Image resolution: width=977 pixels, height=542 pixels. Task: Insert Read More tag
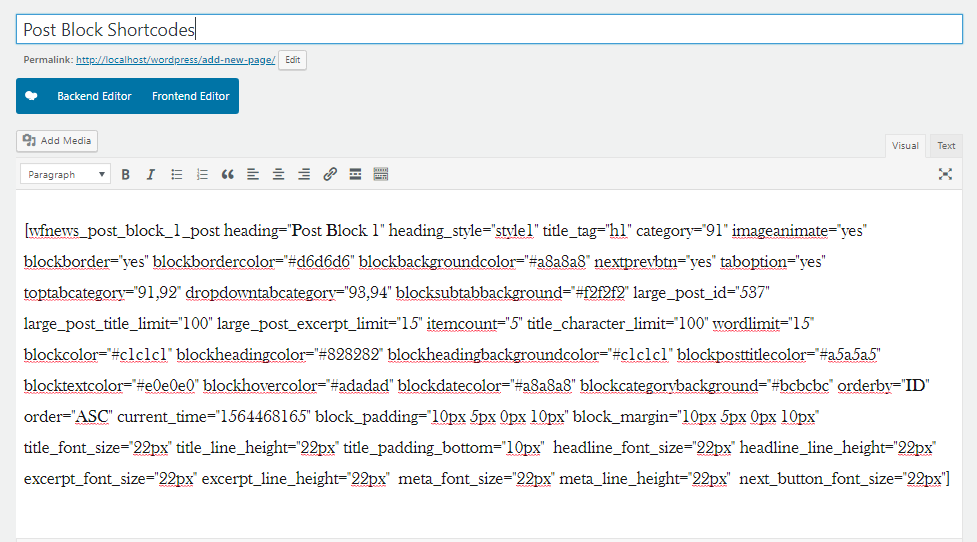point(355,174)
